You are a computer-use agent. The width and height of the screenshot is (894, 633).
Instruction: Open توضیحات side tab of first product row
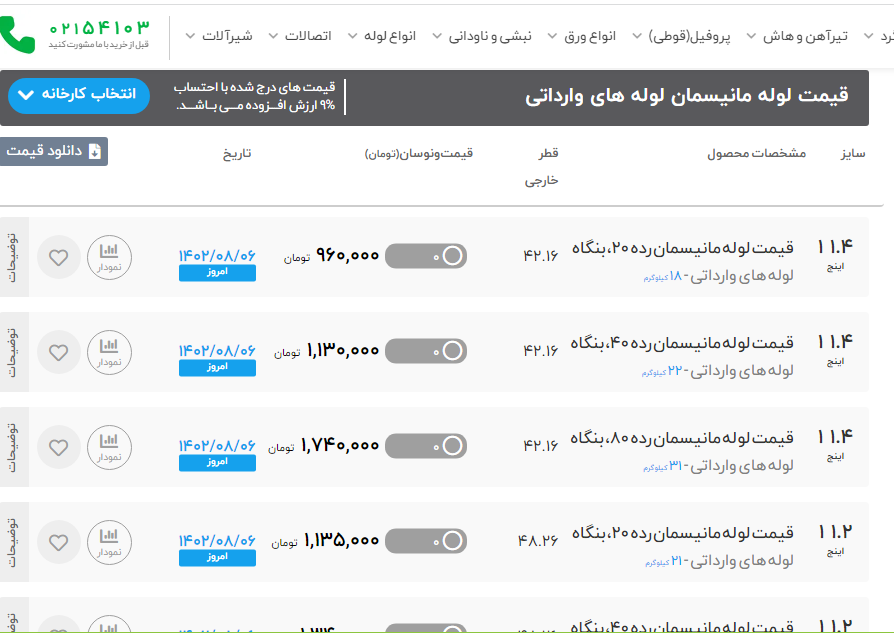coord(13,257)
